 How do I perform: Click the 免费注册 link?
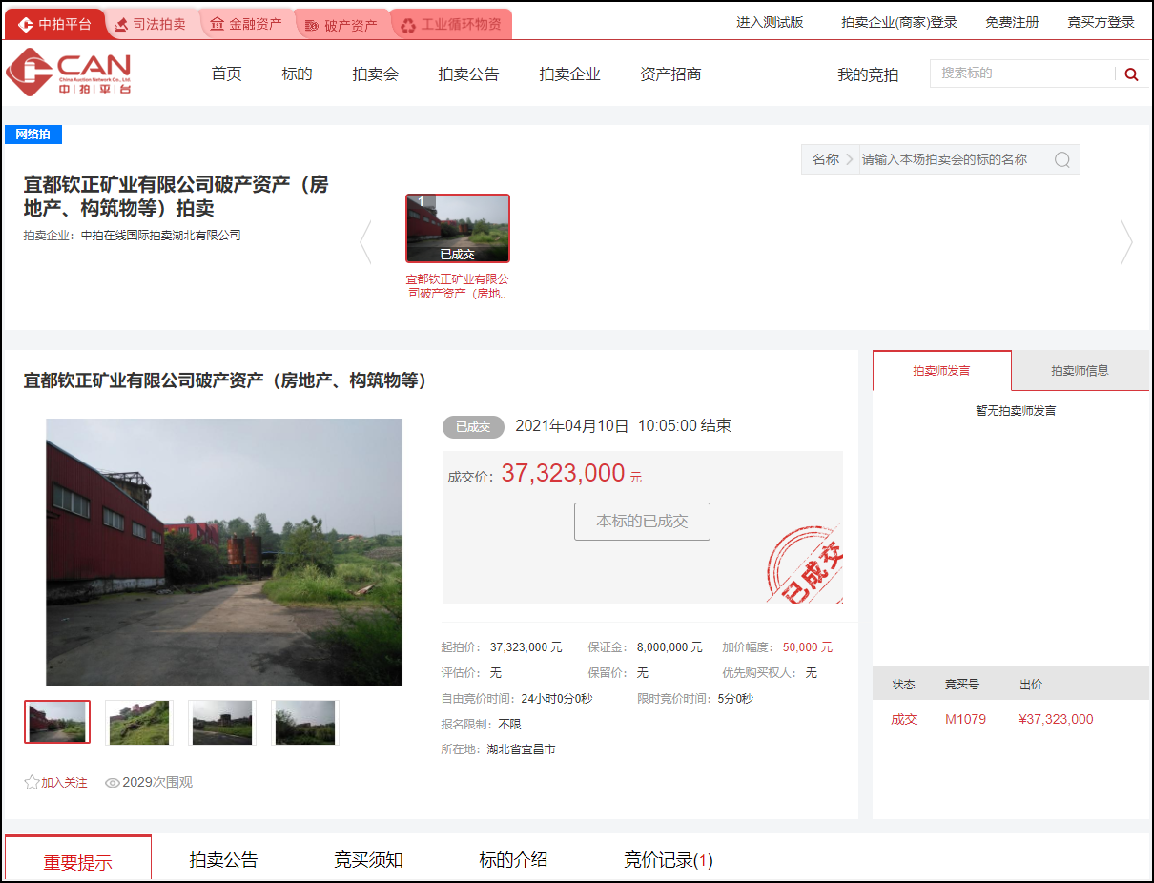click(x=1012, y=23)
